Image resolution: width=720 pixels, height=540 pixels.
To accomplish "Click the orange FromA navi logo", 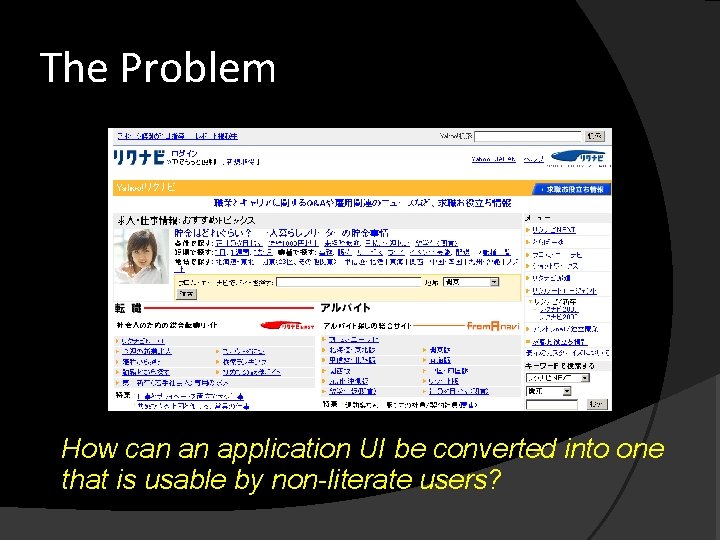I will (x=493, y=326).
